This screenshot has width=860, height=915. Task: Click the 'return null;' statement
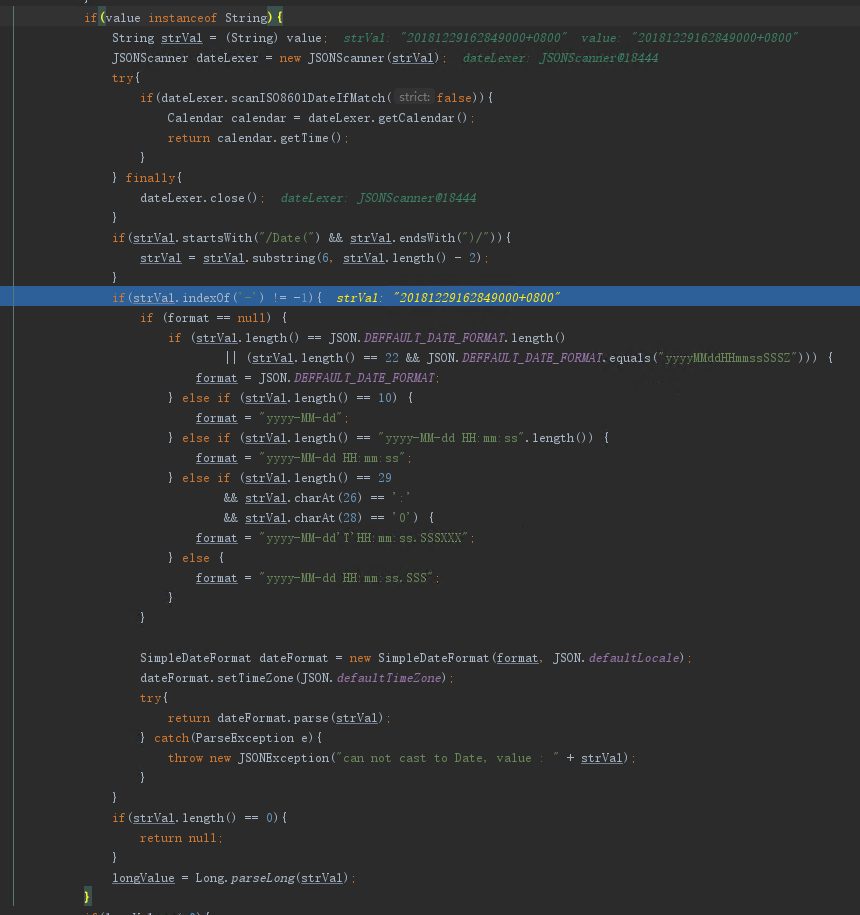[x=181, y=838]
